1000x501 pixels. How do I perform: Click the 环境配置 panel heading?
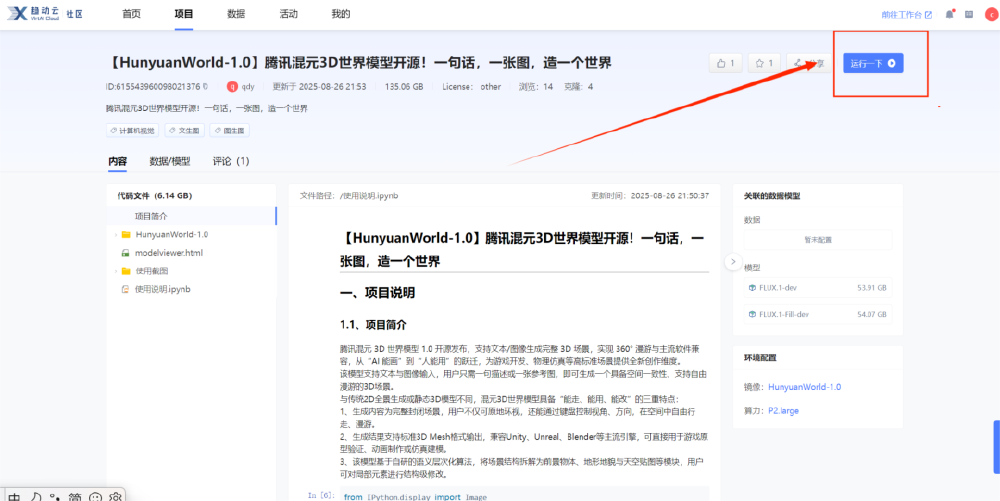(760, 358)
